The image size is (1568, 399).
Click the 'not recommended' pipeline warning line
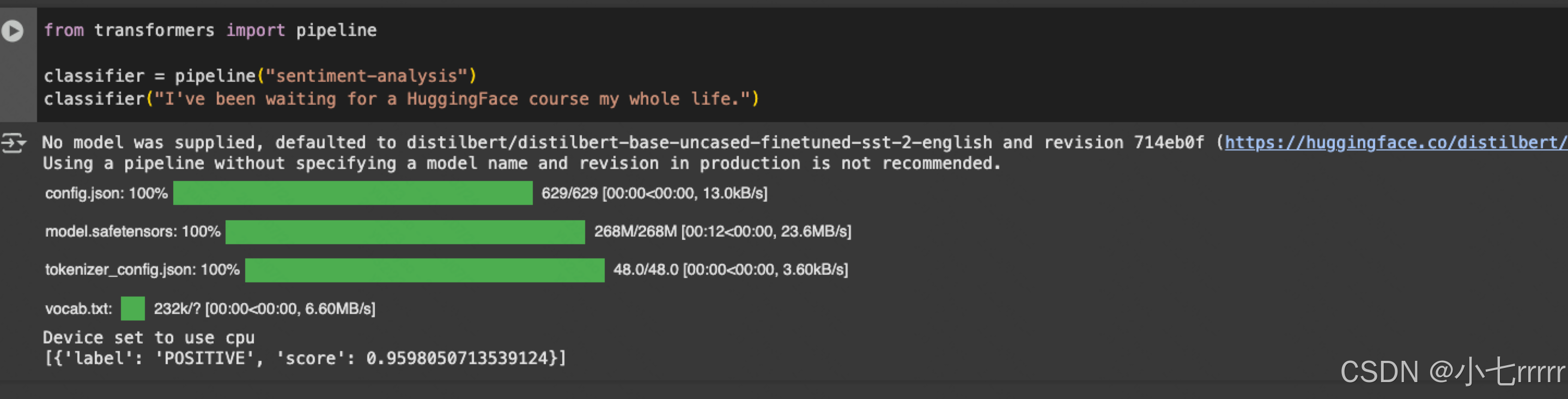coord(521,164)
